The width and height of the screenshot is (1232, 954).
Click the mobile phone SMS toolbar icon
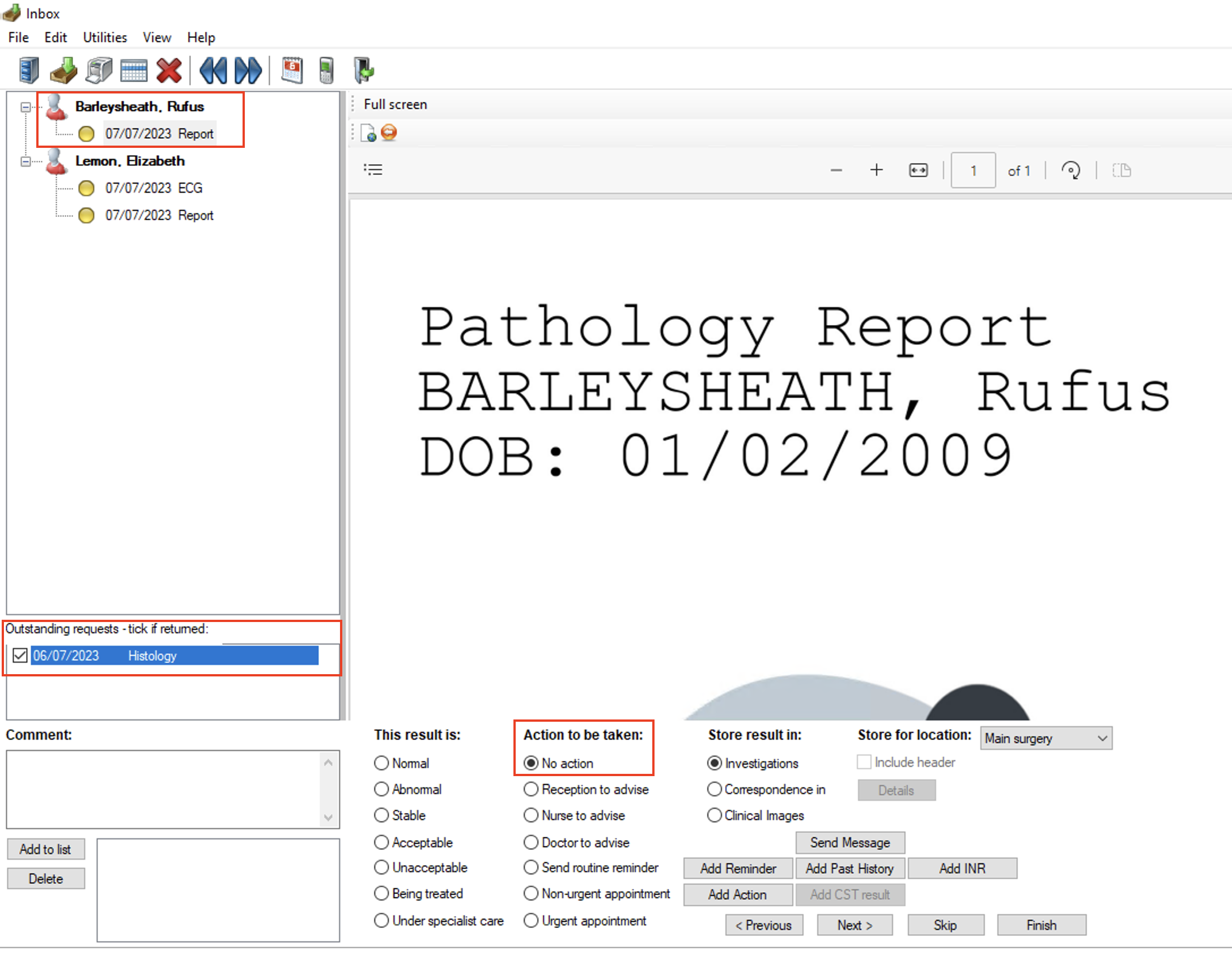(x=326, y=71)
